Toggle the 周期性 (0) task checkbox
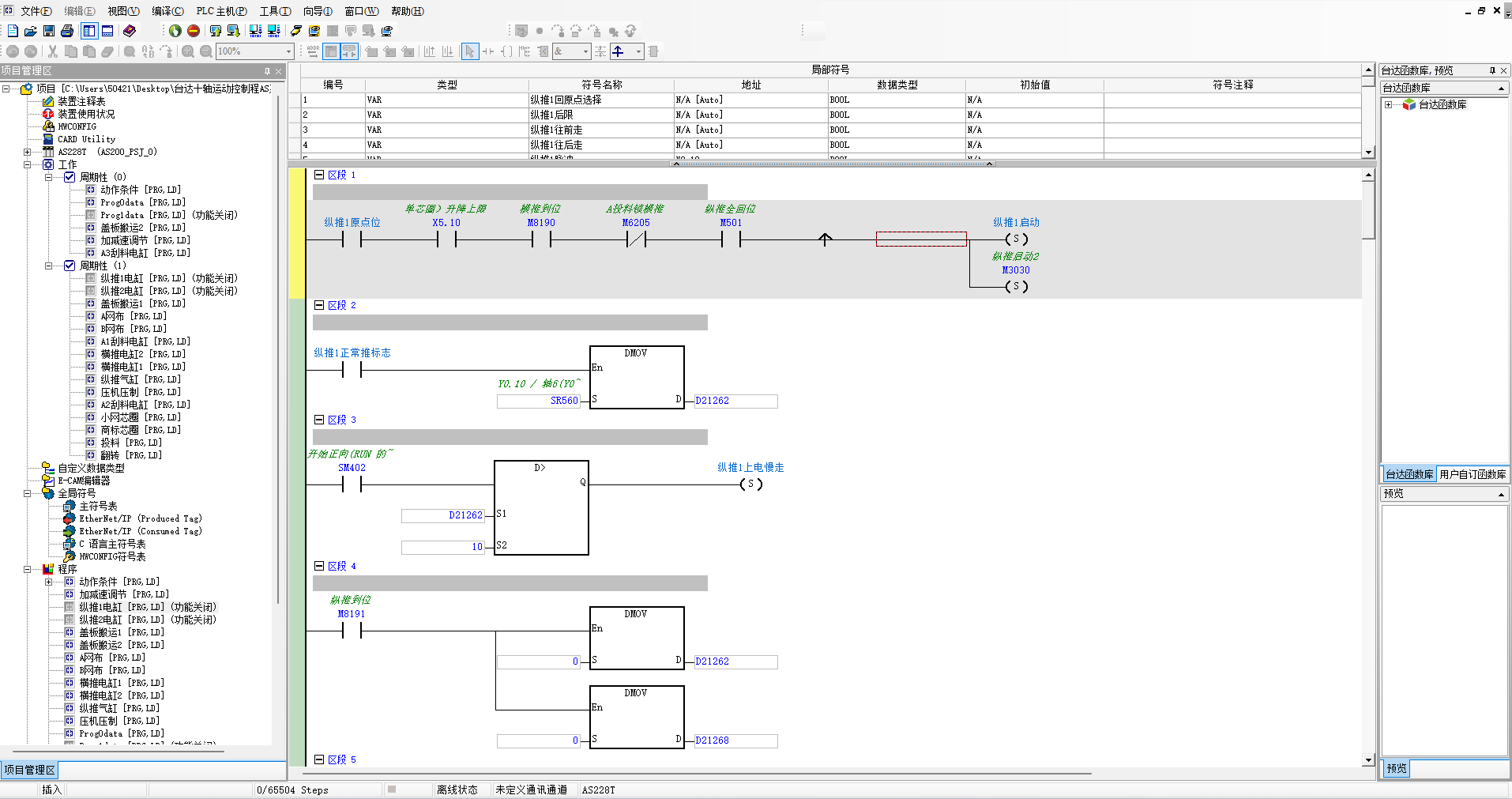The height and width of the screenshot is (799, 1512). pyautogui.click(x=70, y=177)
